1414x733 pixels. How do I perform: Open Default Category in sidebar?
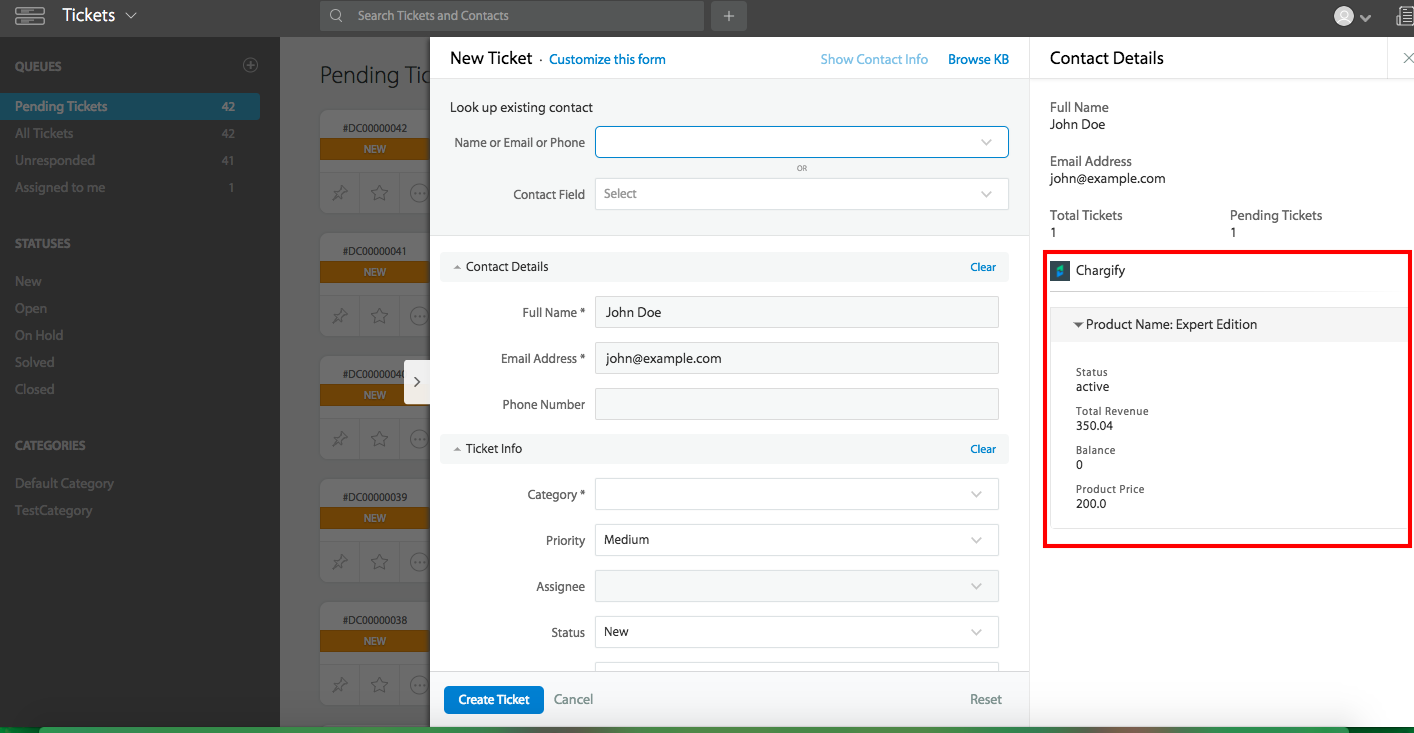[64, 484]
